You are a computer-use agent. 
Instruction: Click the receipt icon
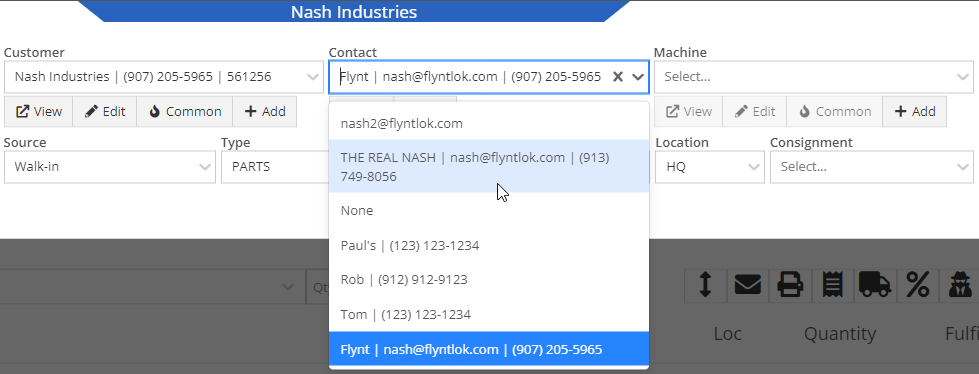tap(833, 286)
